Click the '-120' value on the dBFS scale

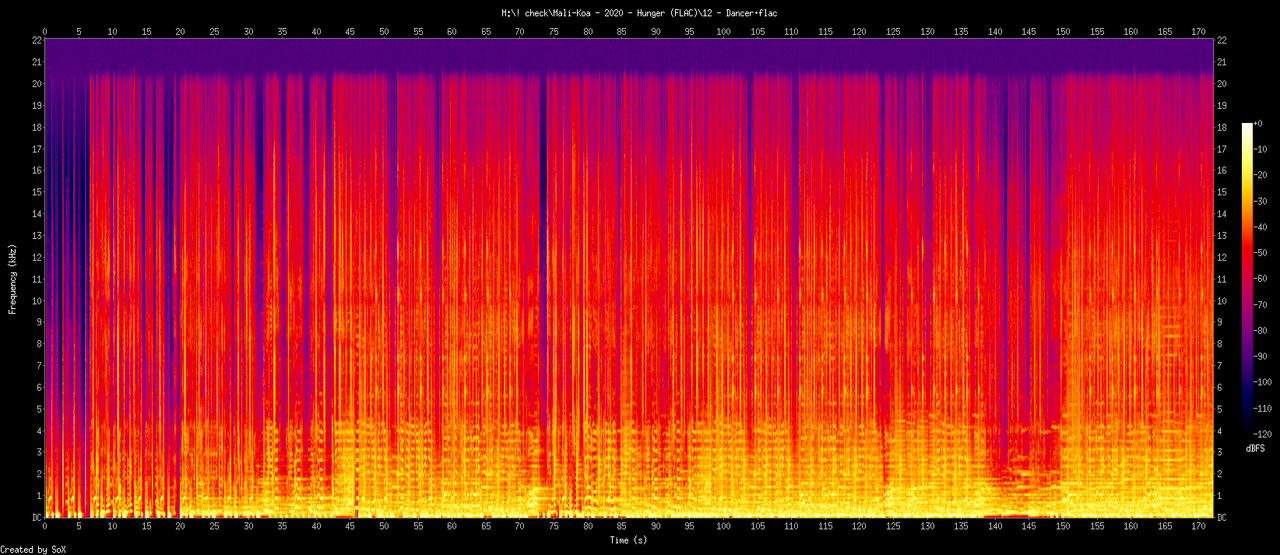pos(1264,435)
